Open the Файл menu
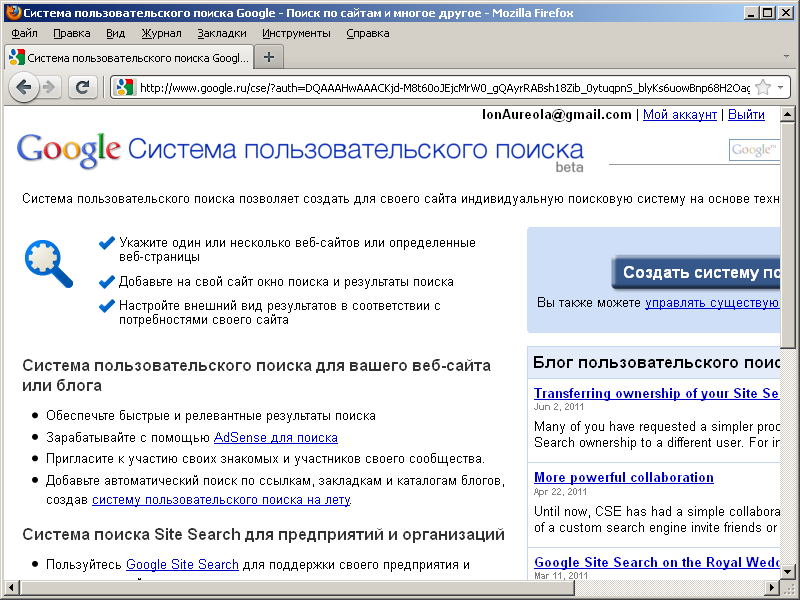Image resolution: width=800 pixels, height=600 pixels. click(24, 33)
